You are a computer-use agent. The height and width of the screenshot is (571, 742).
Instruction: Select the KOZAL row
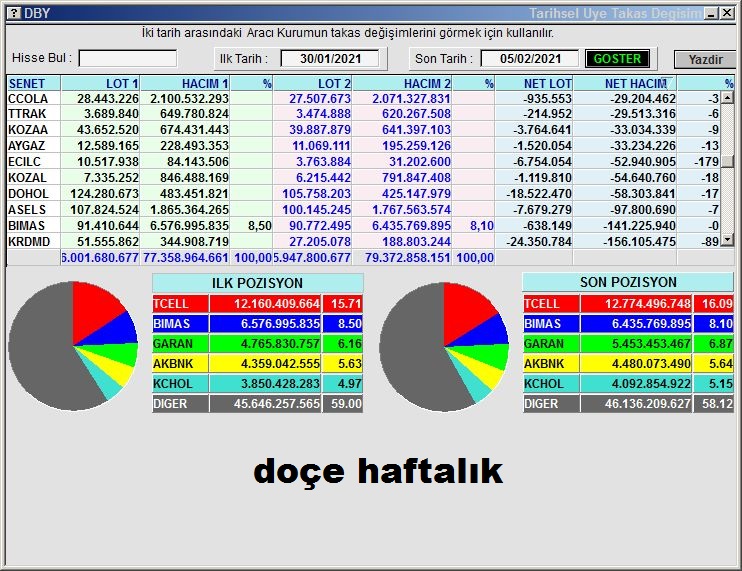pyautogui.click(x=363, y=178)
